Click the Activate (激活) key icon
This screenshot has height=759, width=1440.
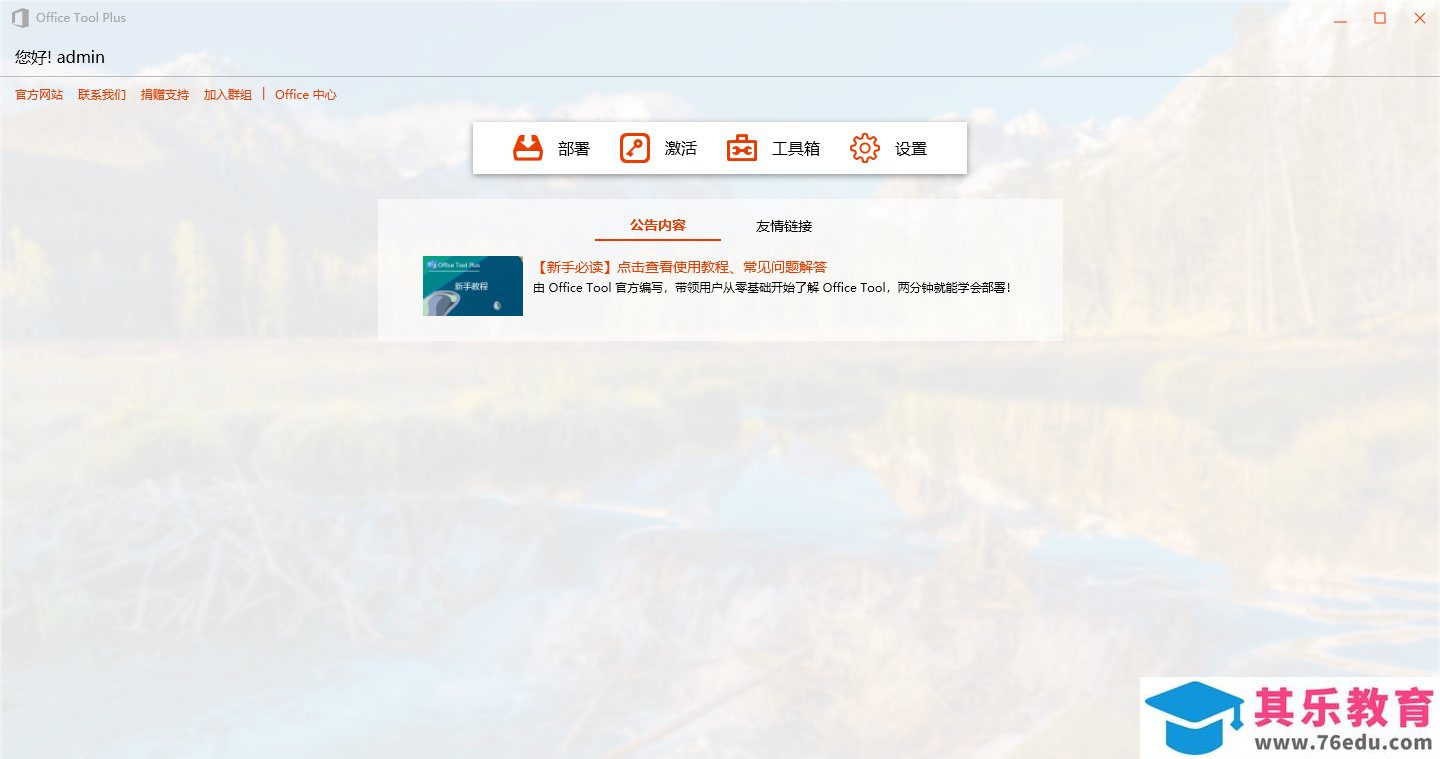coord(635,148)
